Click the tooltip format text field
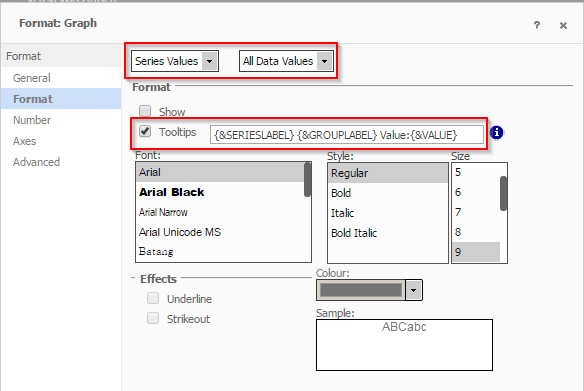 point(347,134)
